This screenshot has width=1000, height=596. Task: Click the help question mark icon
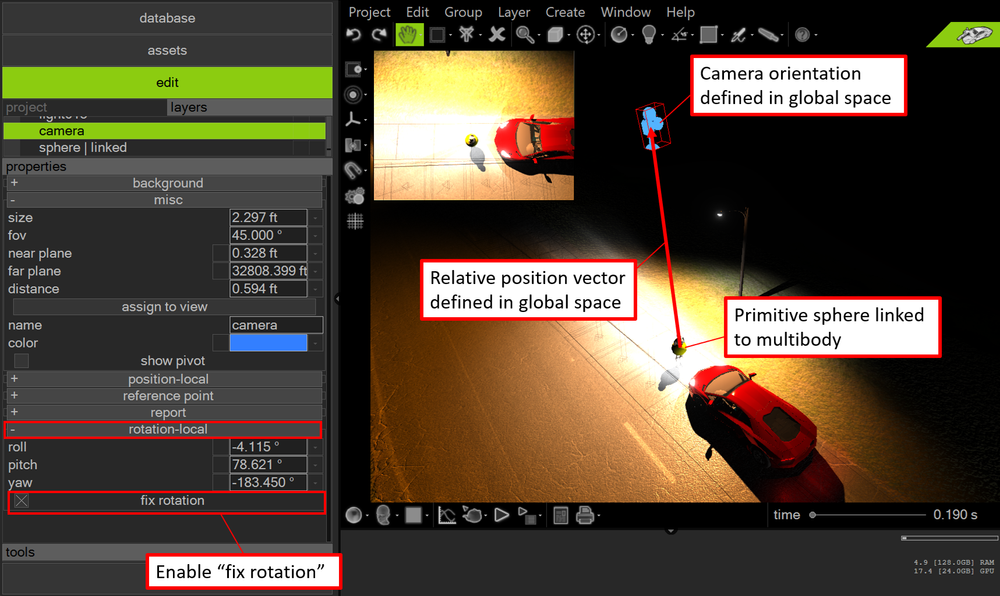pyautogui.click(x=802, y=35)
